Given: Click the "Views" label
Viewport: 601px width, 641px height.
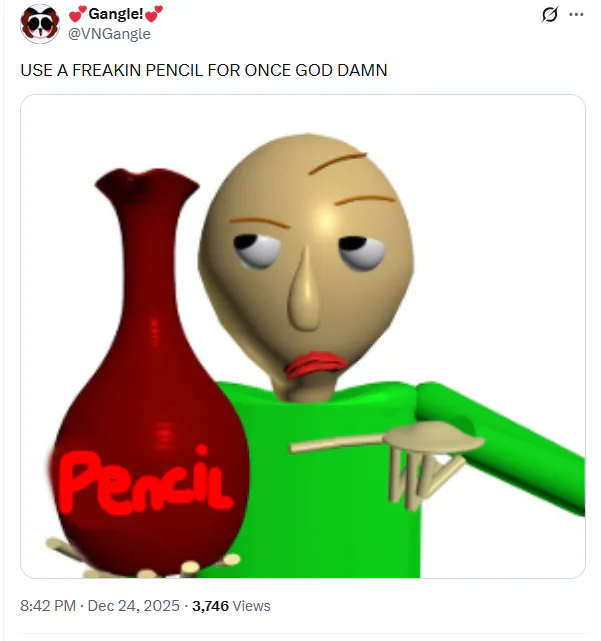Looking at the screenshot, I should pyautogui.click(x=251, y=606).
